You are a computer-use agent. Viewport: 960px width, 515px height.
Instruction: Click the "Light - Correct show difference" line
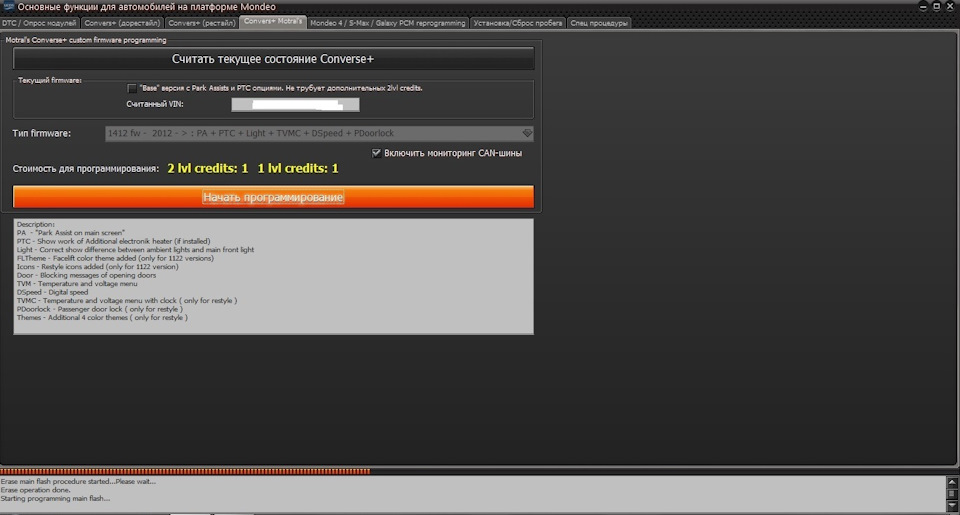click(x=135, y=250)
